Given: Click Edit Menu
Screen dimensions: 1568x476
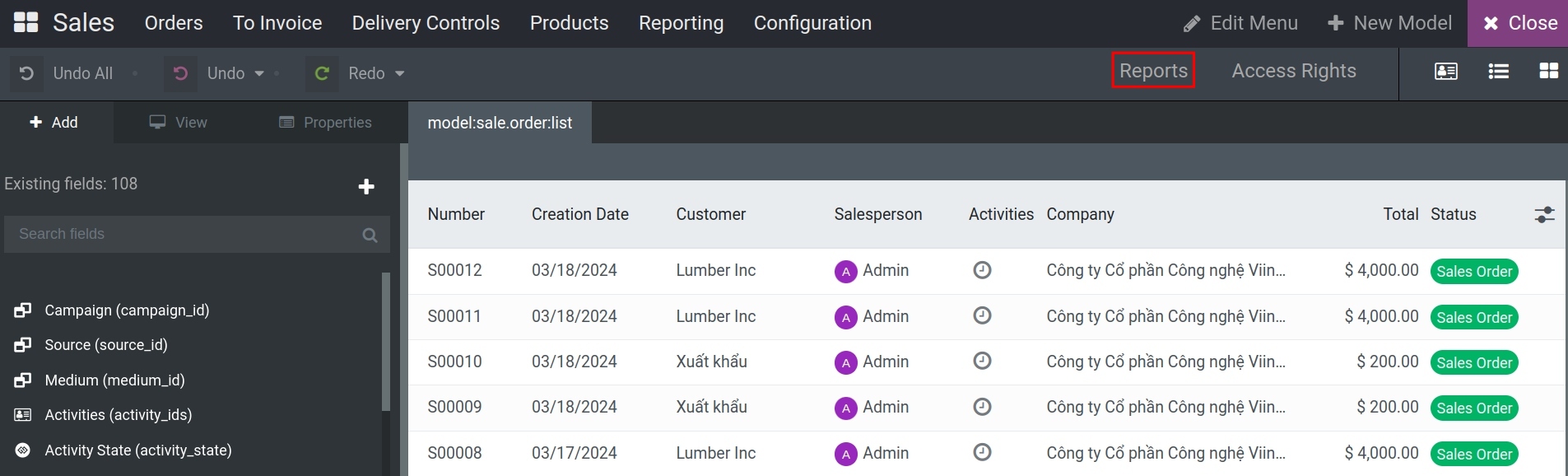Looking at the screenshot, I should [1240, 23].
